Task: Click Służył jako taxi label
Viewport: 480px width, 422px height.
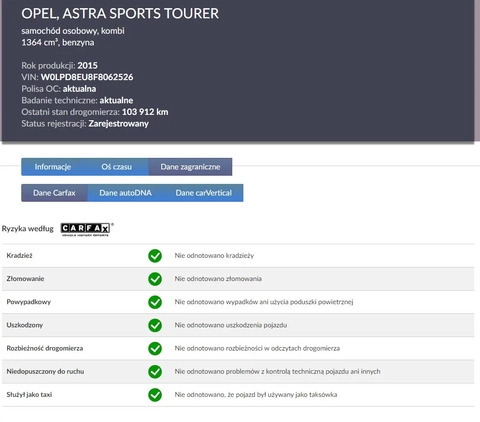Action: coord(29,395)
